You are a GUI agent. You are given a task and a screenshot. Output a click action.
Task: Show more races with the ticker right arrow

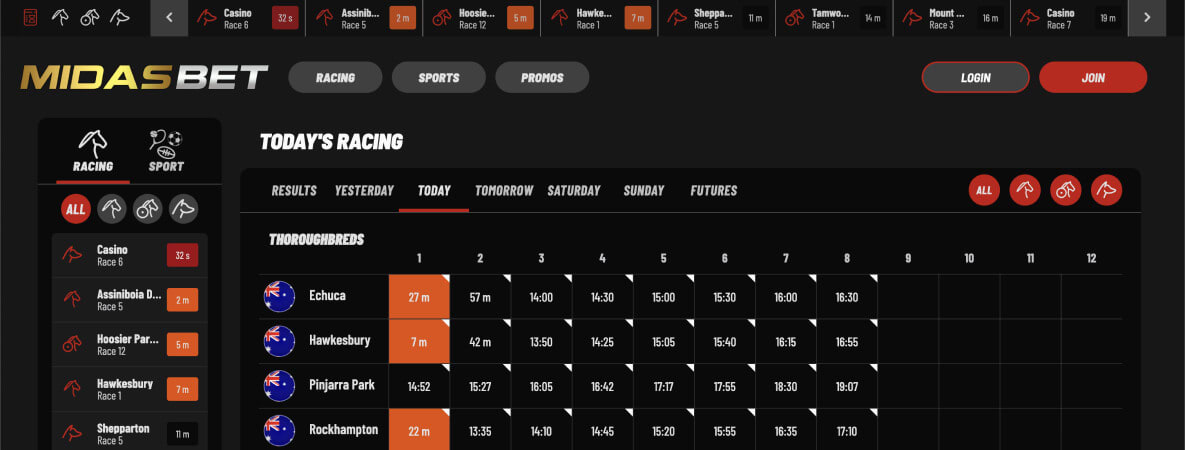pos(1147,18)
